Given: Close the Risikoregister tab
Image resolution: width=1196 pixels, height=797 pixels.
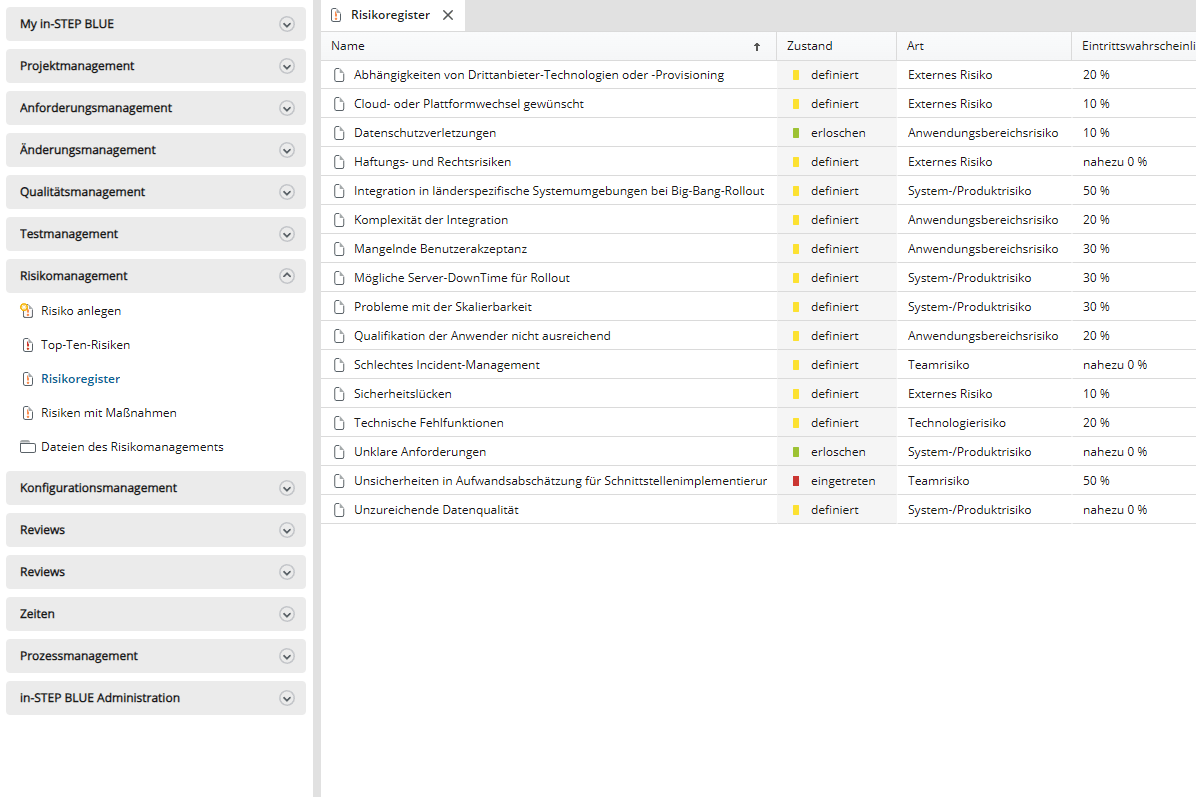Looking at the screenshot, I should point(448,15).
